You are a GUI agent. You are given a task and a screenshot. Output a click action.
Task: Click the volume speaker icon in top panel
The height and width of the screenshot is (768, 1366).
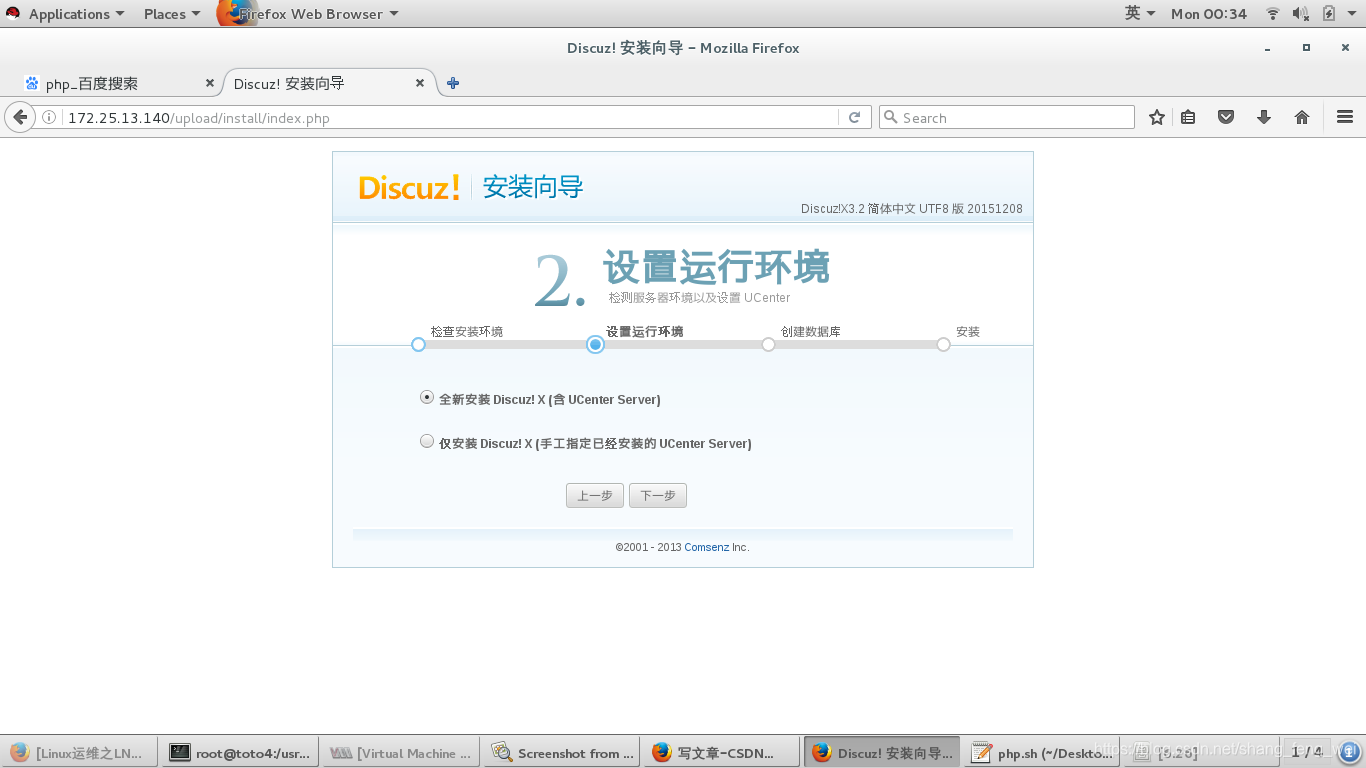pyautogui.click(x=1300, y=14)
